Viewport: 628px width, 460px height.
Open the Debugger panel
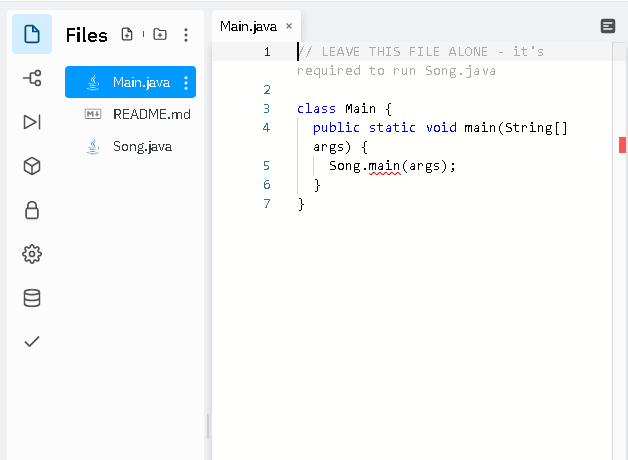click(x=32, y=122)
